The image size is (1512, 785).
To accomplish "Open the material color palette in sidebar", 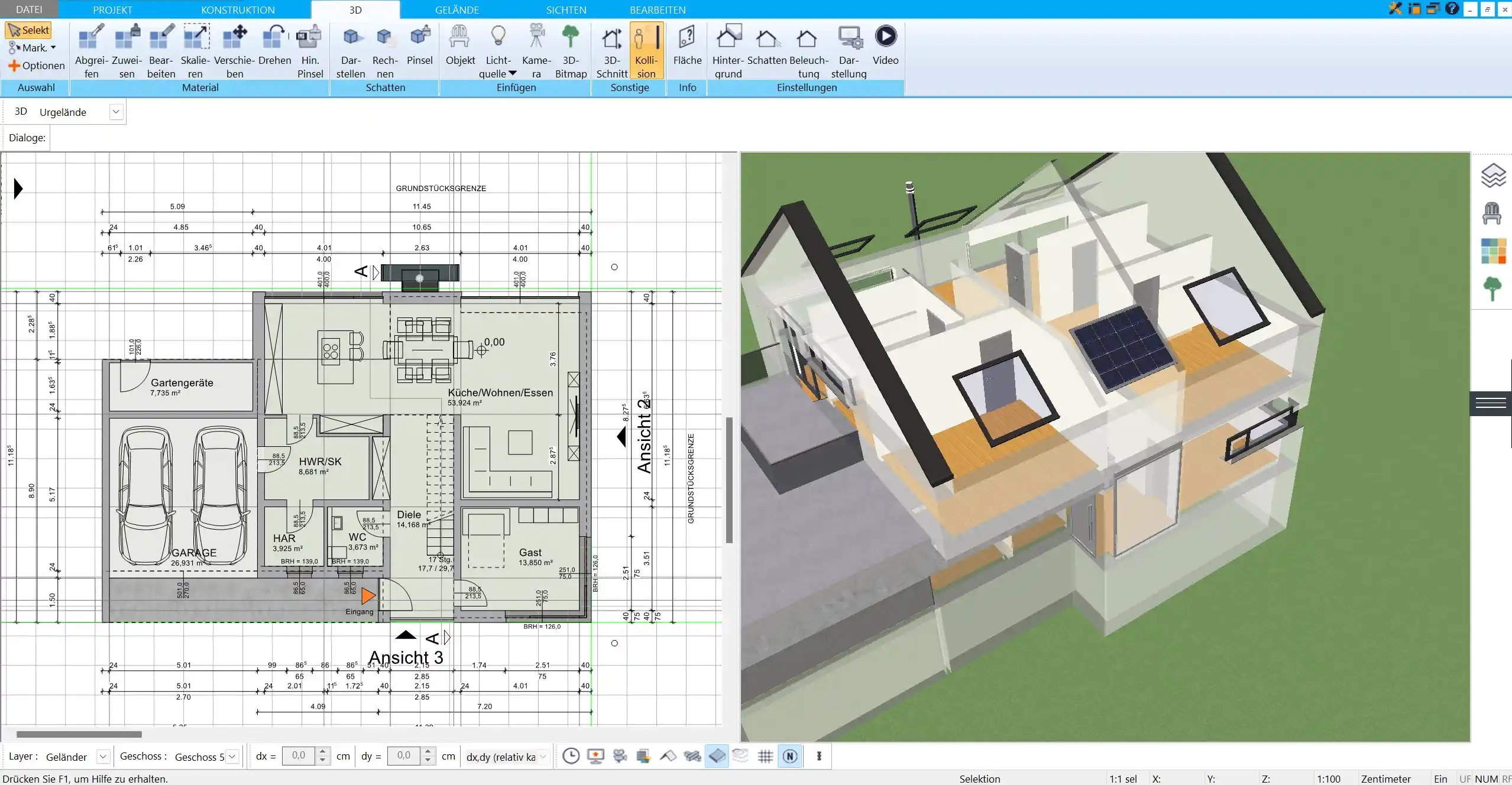I will pyautogui.click(x=1492, y=251).
